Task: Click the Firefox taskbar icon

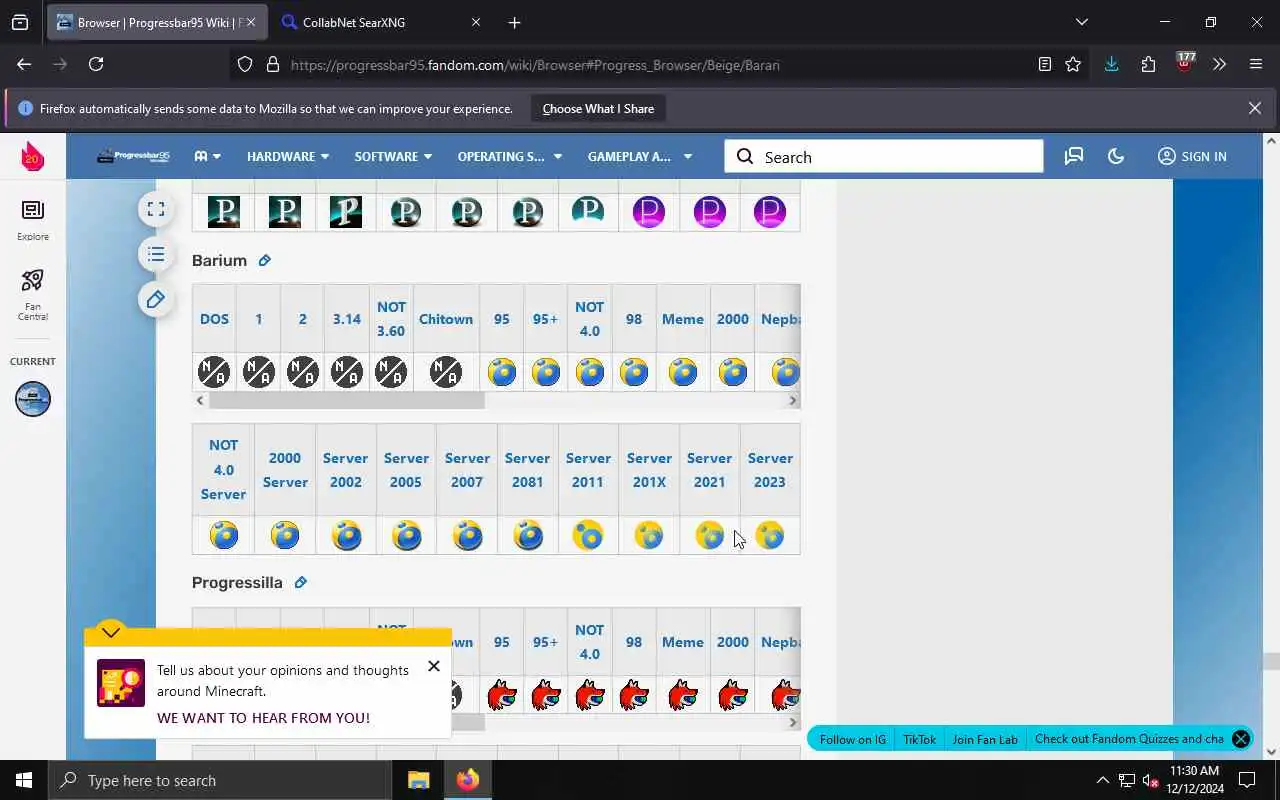Action: [467, 780]
